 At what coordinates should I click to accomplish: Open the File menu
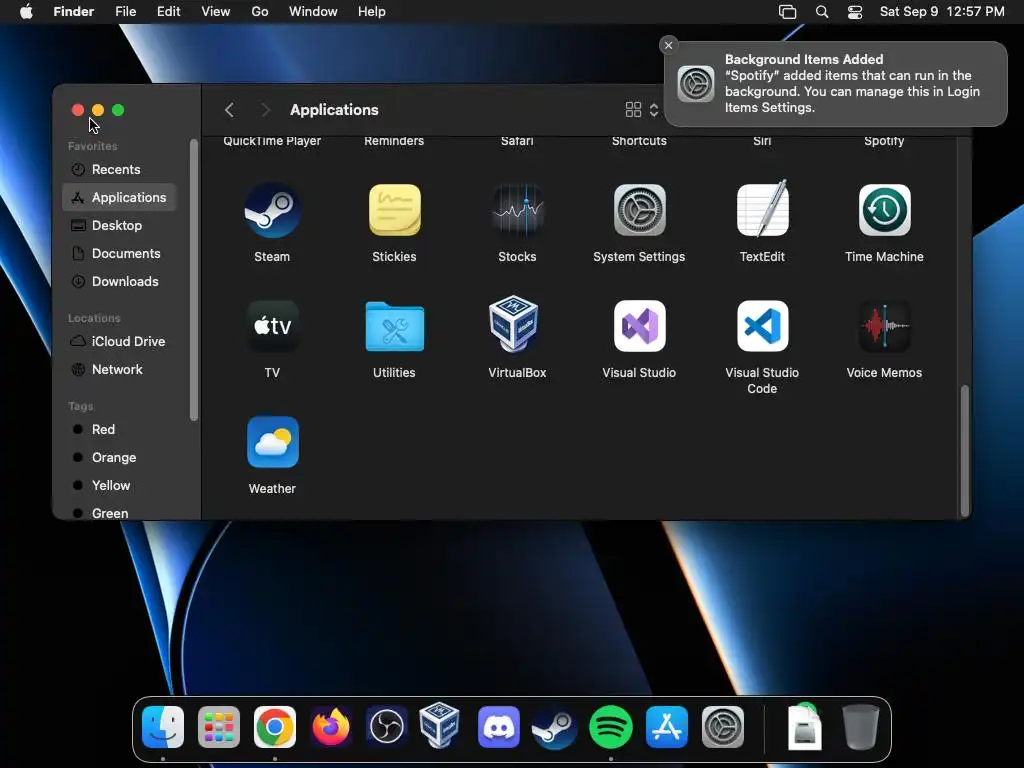[x=125, y=12]
